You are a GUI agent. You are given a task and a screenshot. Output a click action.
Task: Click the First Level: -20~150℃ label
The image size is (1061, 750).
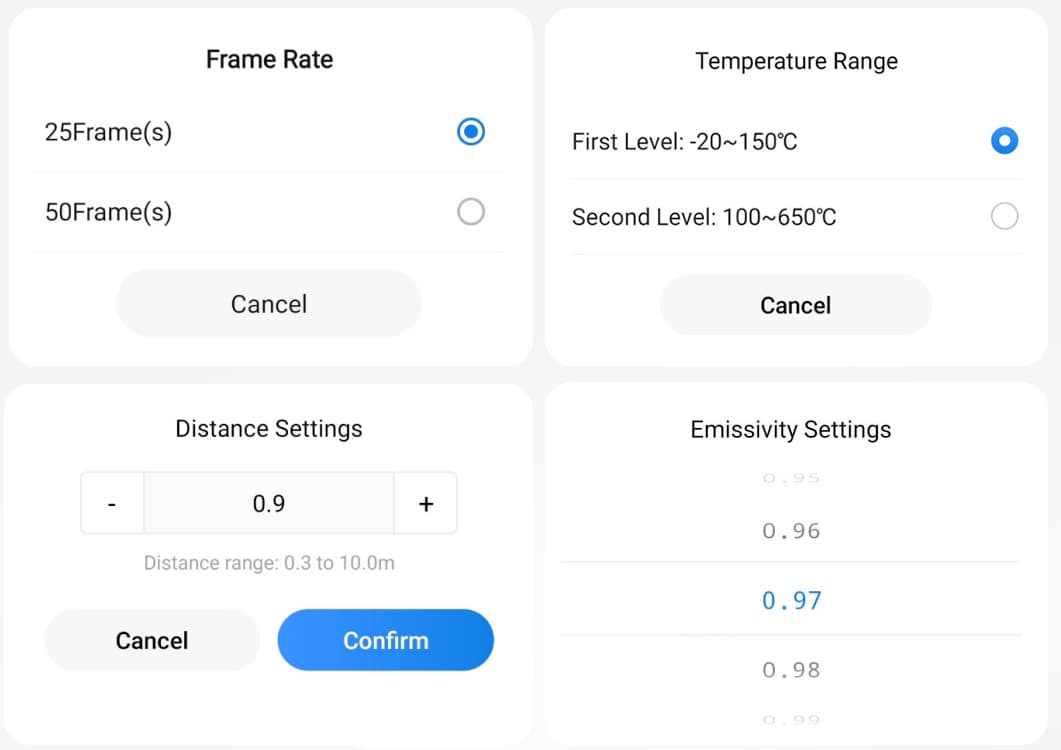pos(685,142)
